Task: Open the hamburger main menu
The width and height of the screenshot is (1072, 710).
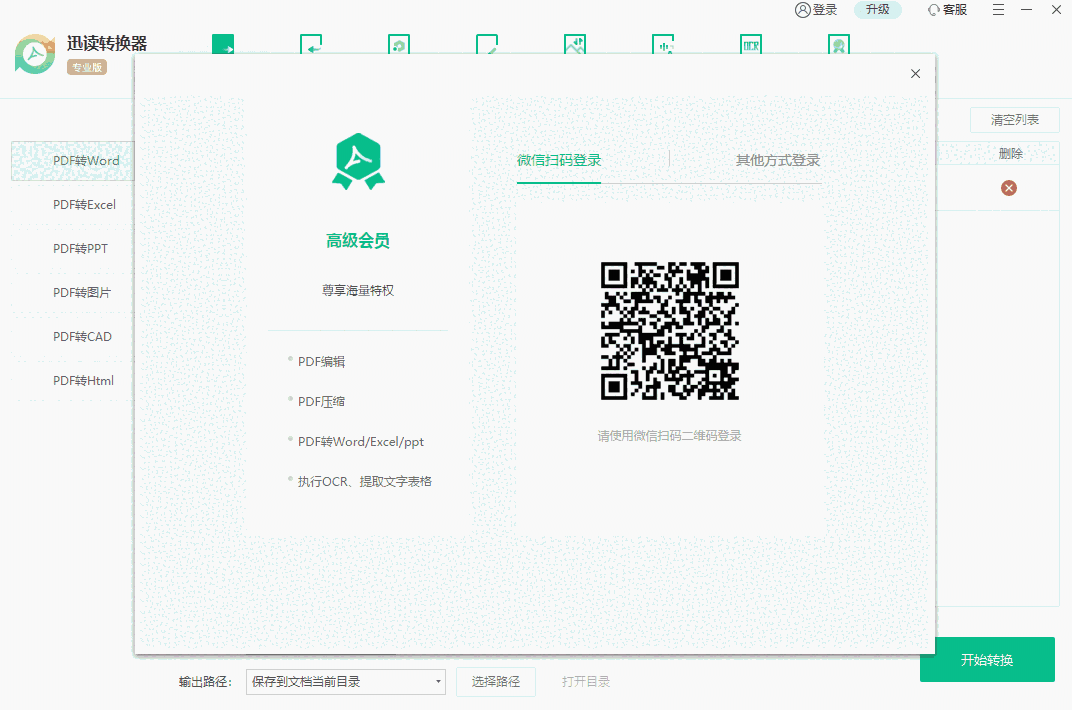Action: coord(999,10)
